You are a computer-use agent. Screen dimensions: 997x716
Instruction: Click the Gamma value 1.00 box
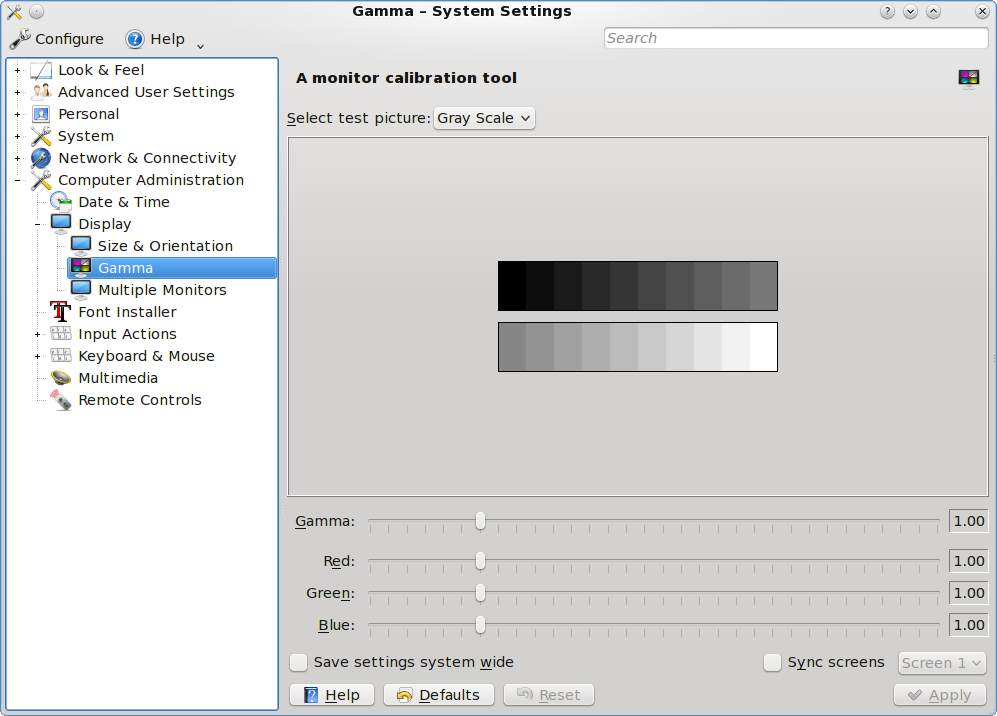coord(968,521)
